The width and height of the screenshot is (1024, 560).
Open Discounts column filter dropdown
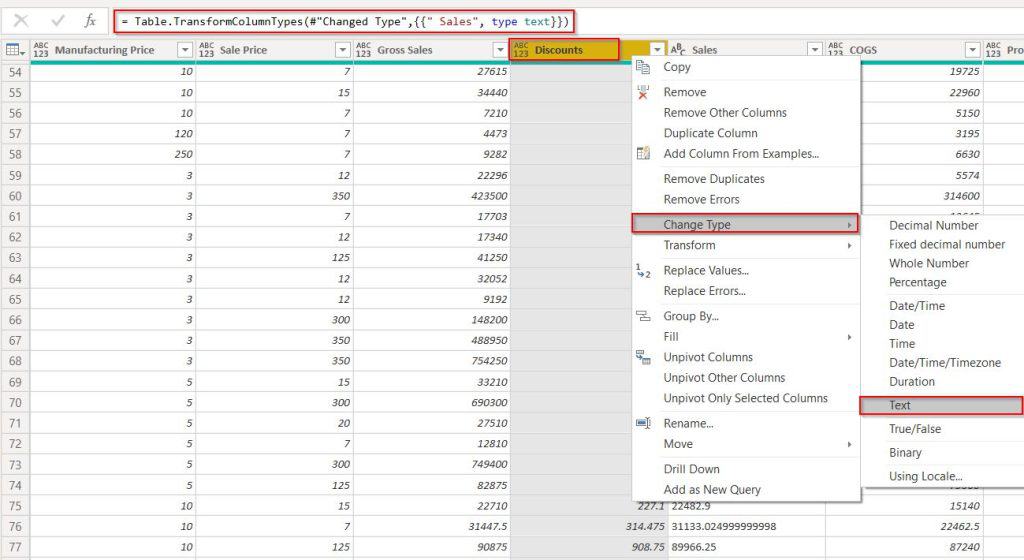coord(657,50)
